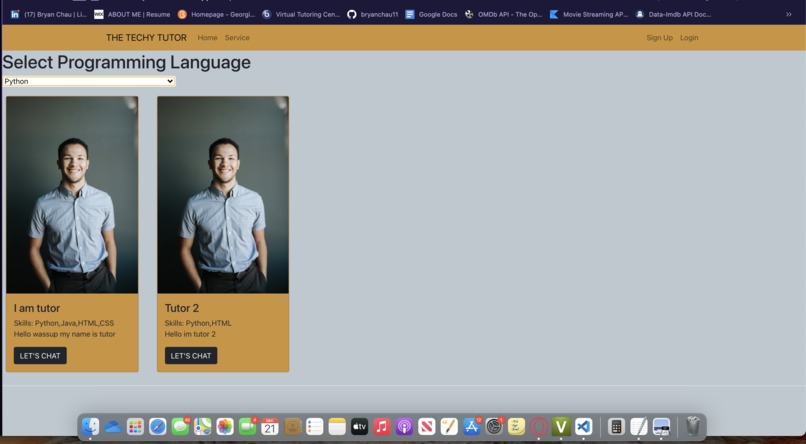Open the programming language dropdown showing Python
Image resolution: width=806 pixels, height=444 pixels.
click(89, 81)
